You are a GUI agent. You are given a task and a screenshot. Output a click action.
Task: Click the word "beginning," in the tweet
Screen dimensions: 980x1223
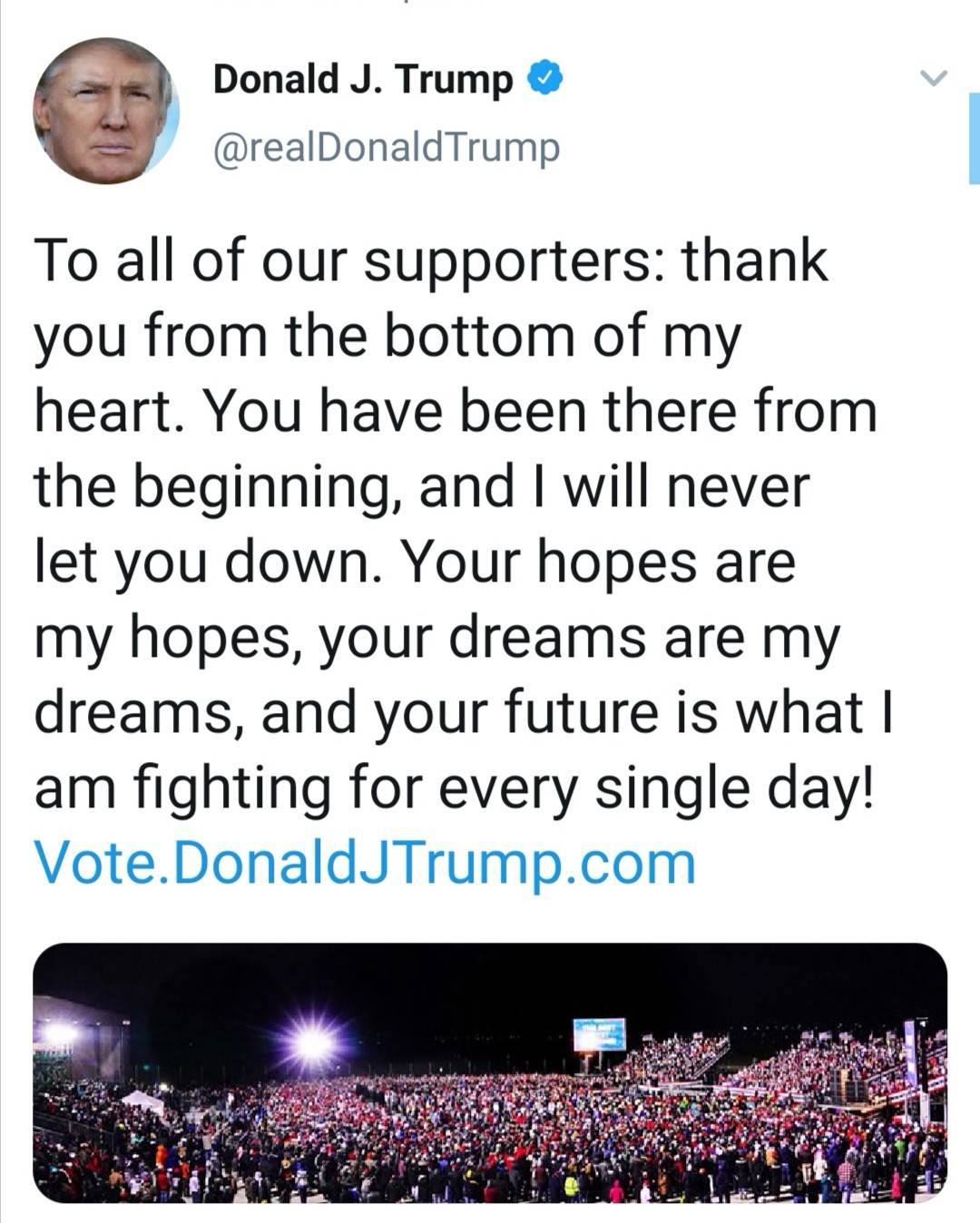(x=266, y=488)
